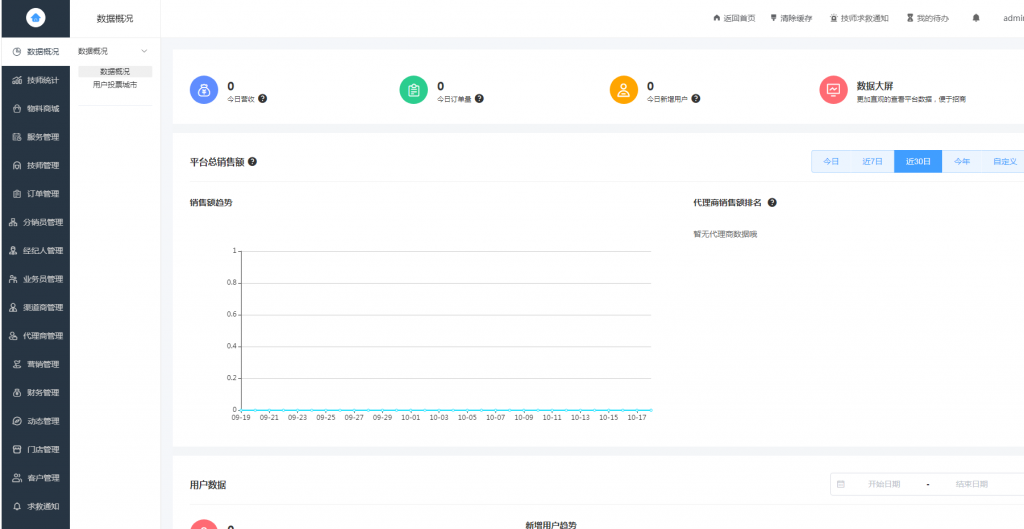Click the blue 今日营收 money bag icon
Screen dimensions: 1024x529
[x=204, y=90]
